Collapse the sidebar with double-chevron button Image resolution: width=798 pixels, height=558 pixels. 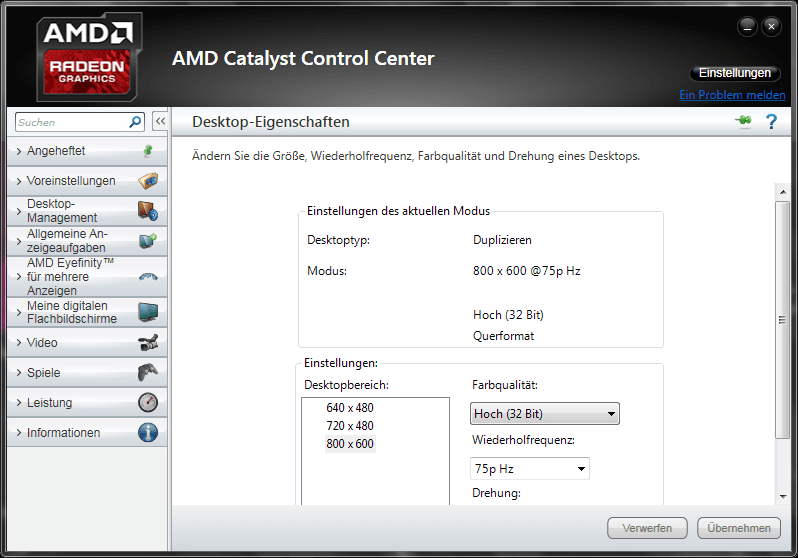coord(160,121)
